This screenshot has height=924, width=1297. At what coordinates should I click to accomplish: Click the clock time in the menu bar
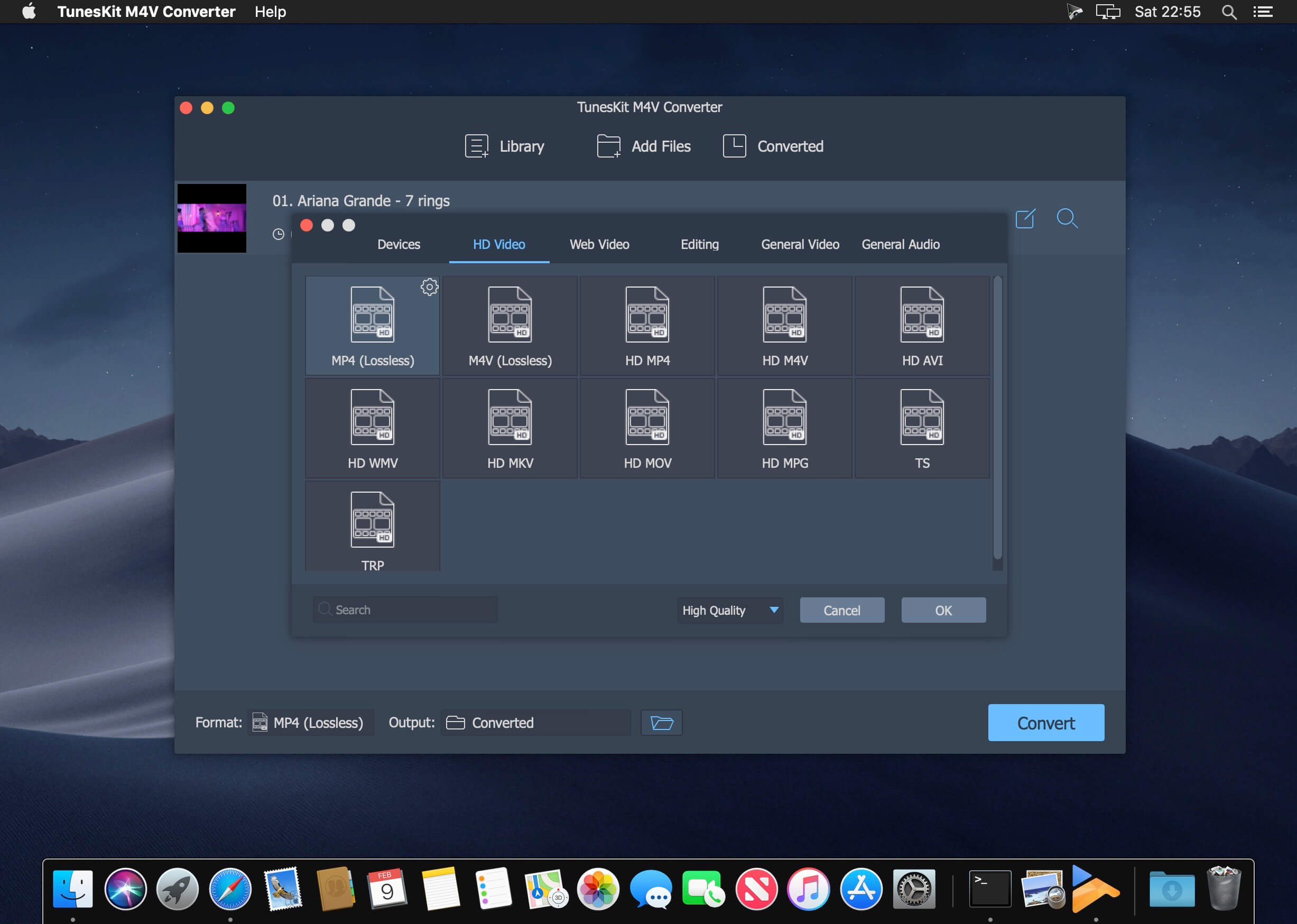click(1168, 12)
